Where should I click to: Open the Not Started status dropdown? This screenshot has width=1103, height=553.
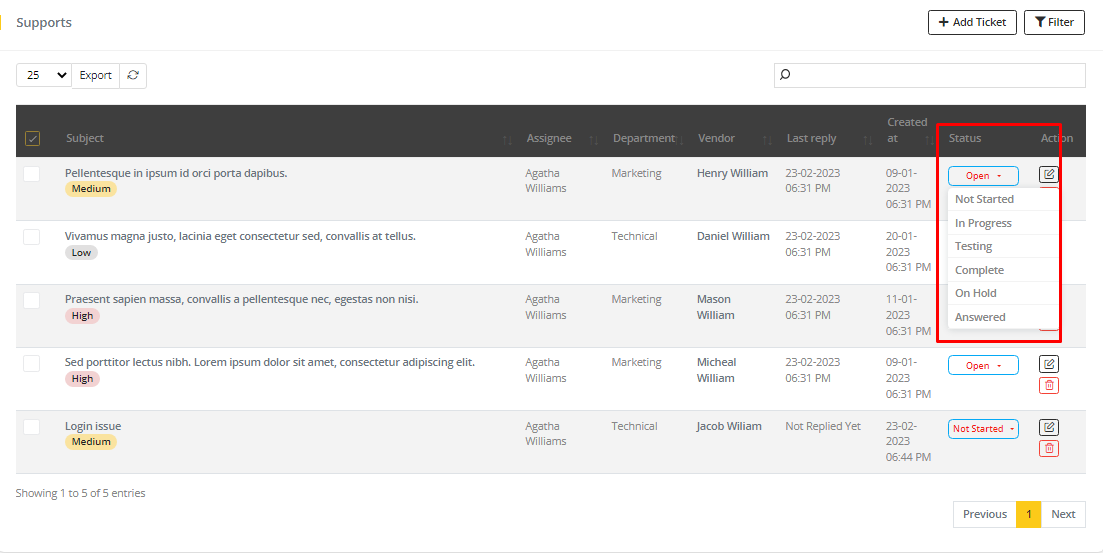click(x=983, y=429)
